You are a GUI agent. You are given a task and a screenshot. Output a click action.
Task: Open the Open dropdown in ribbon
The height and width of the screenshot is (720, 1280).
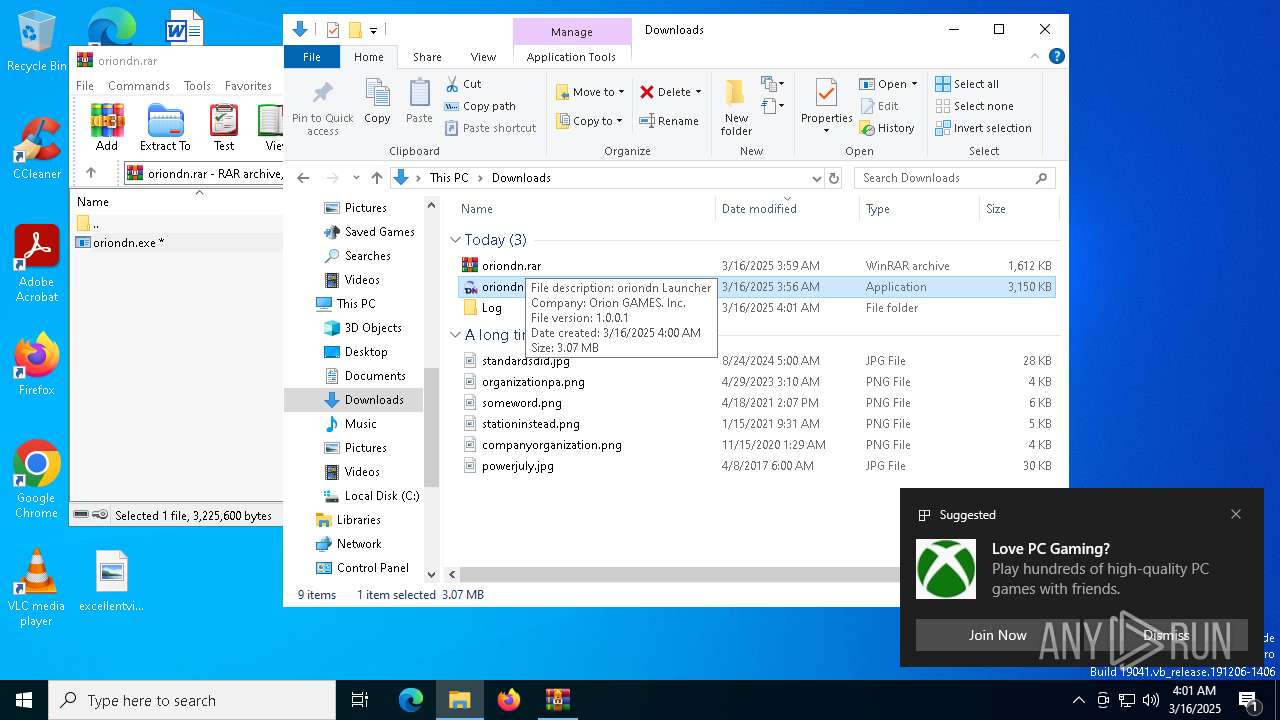[x=889, y=84]
